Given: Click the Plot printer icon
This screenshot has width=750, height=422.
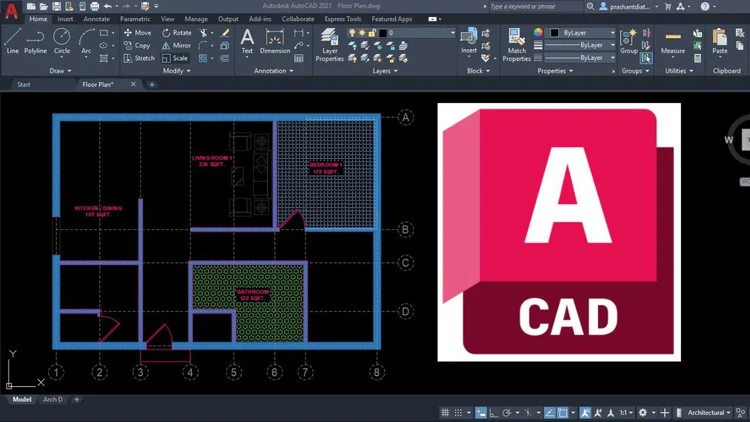Looking at the screenshot, I should pos(95,6).
